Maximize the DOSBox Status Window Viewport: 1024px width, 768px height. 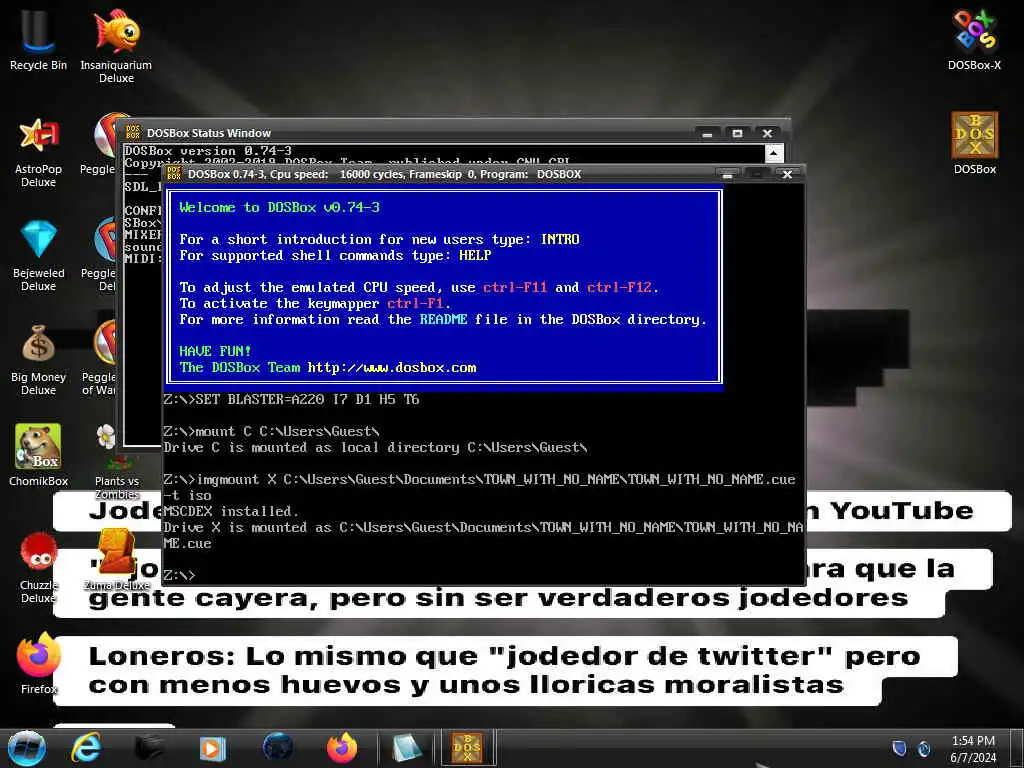tap(737, 133)
